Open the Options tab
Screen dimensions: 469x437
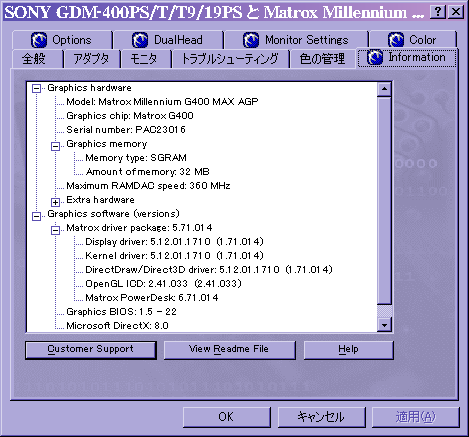tap(62, 40)
